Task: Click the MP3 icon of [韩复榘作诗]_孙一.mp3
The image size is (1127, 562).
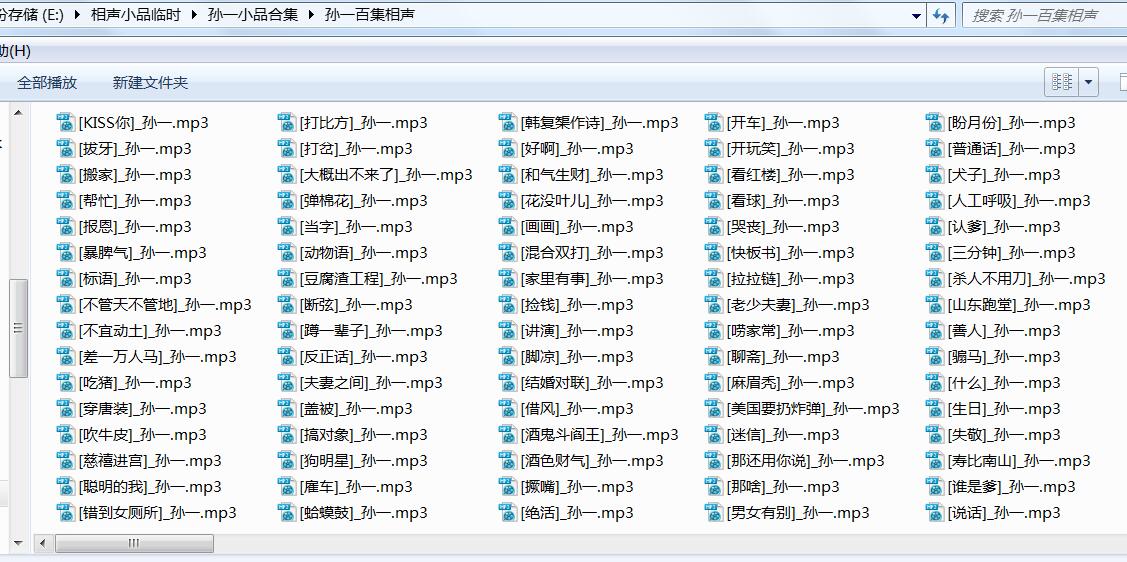Action: click(x=508, y=122)
